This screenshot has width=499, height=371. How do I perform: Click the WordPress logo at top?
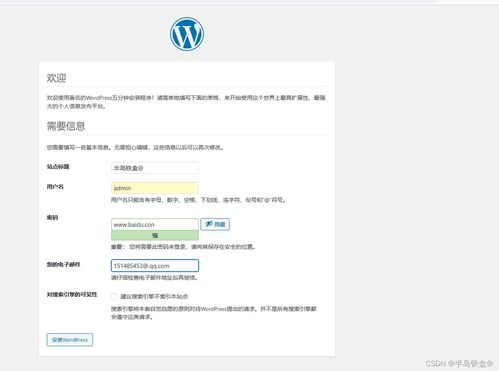pyautogui.click(x=187, y=34)
